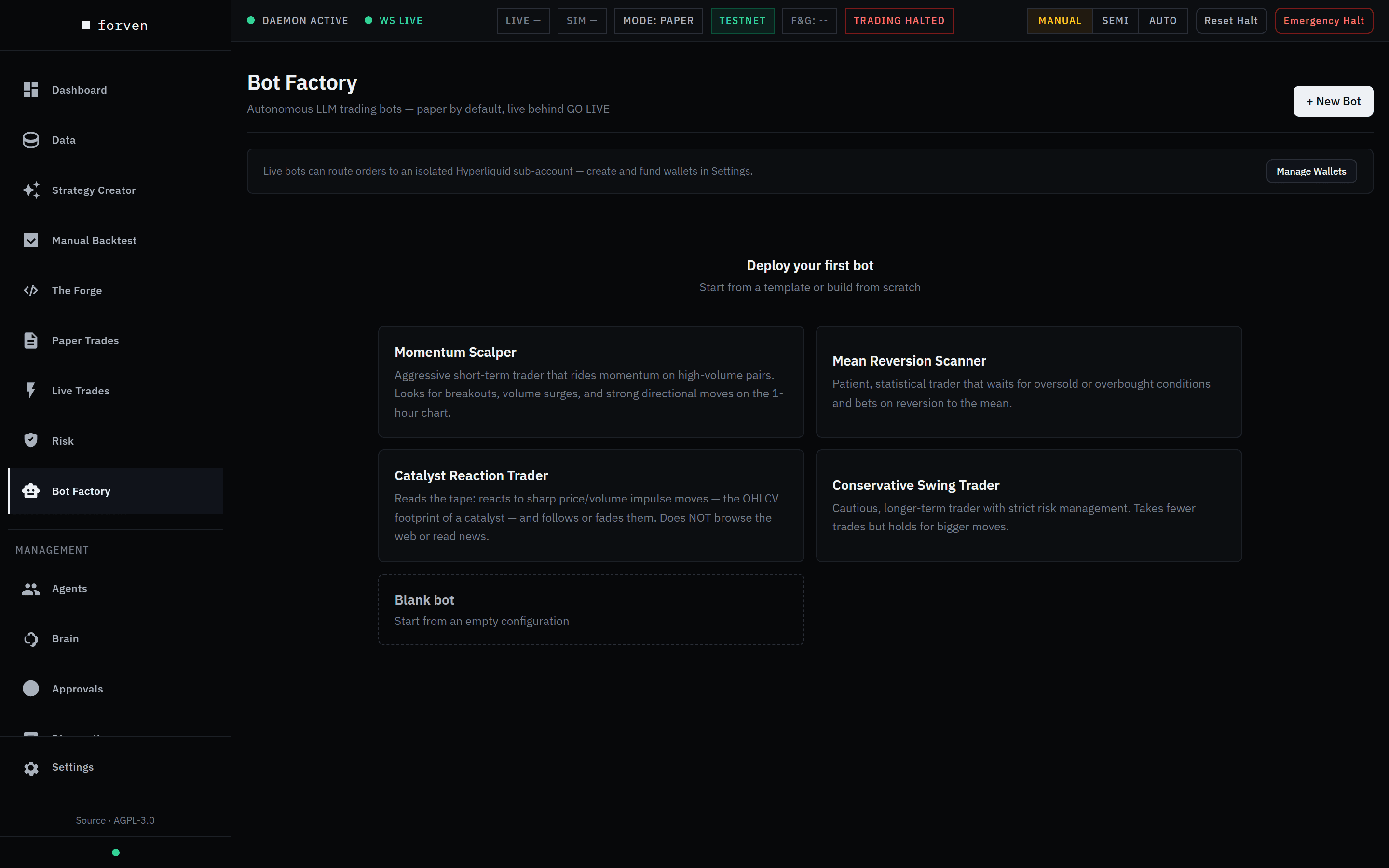Create a bot with + New Bot
Image resolution: width=1389 pixels, height=868 pixels.
coord(1333,101)
